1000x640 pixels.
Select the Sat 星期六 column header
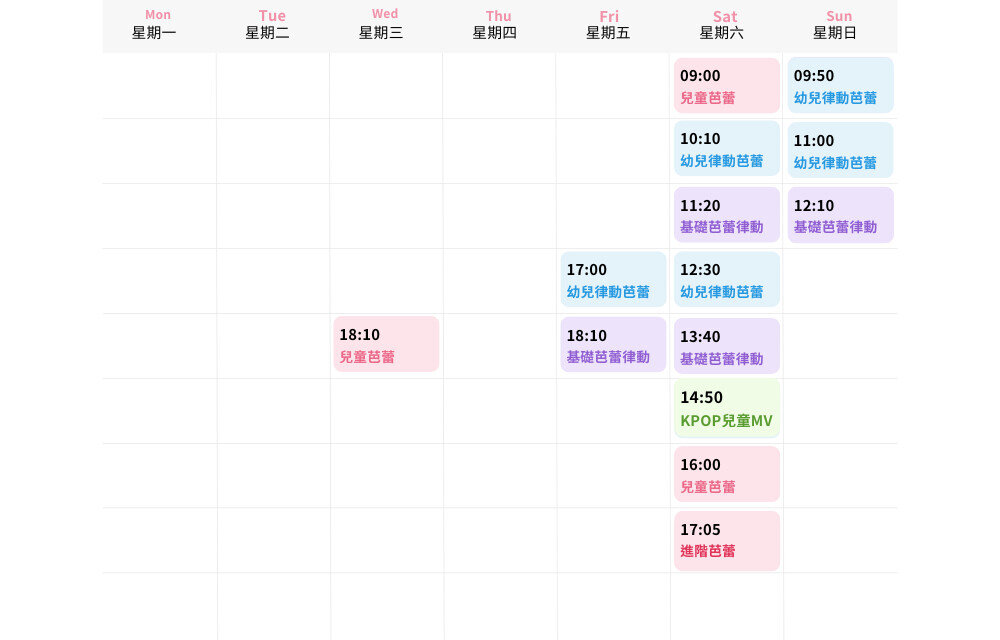point(726,25)
